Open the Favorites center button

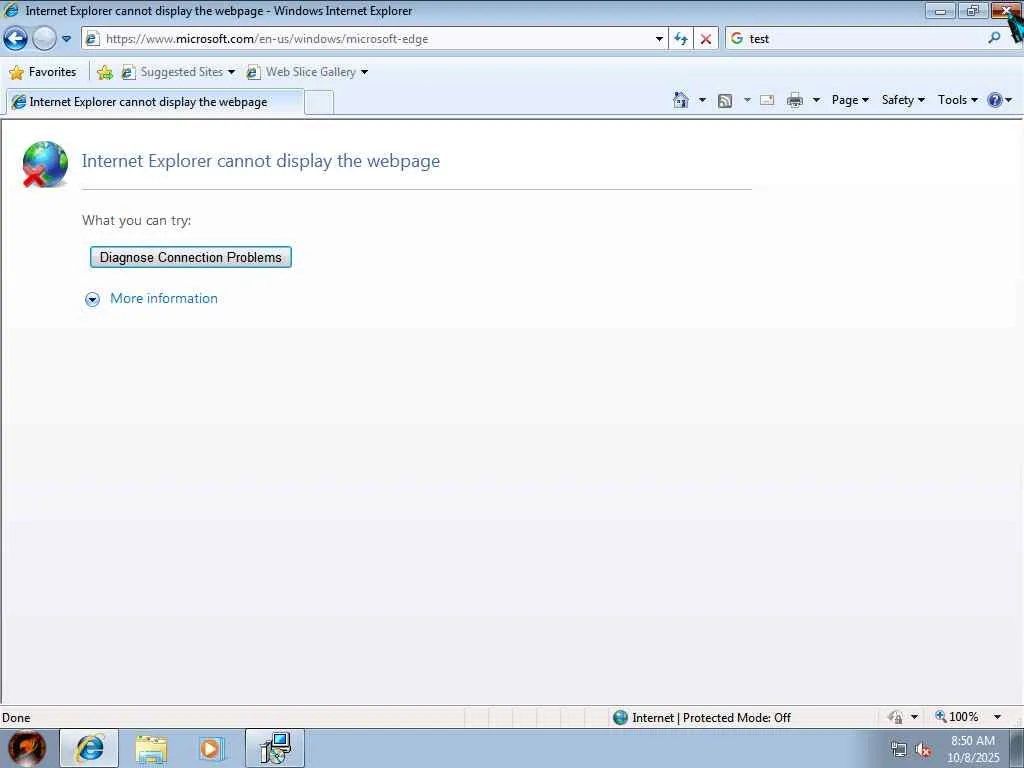(43, 72)
